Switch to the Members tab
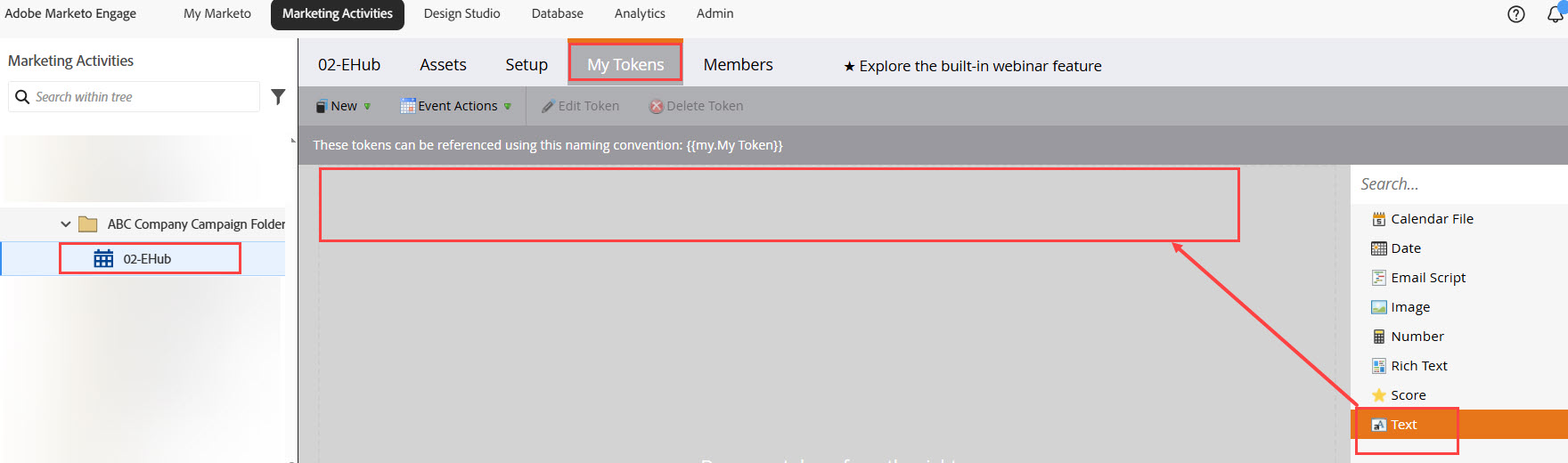The width and height of the screenshot is (1568, 463). (x=738, y=65)
